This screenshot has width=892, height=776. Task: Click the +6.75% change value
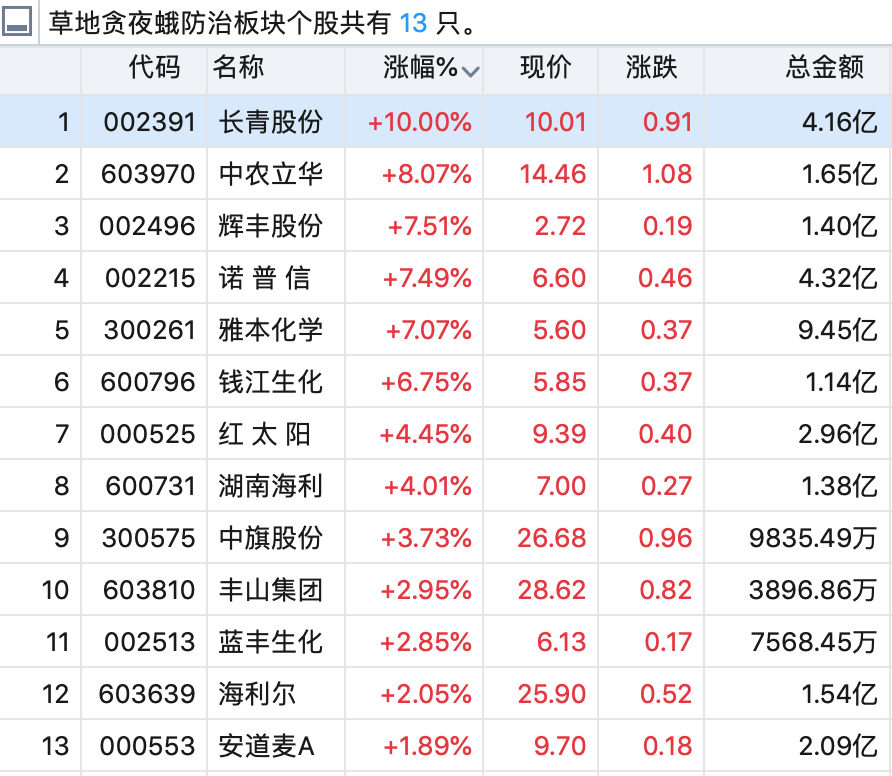[x=426, y=382]
